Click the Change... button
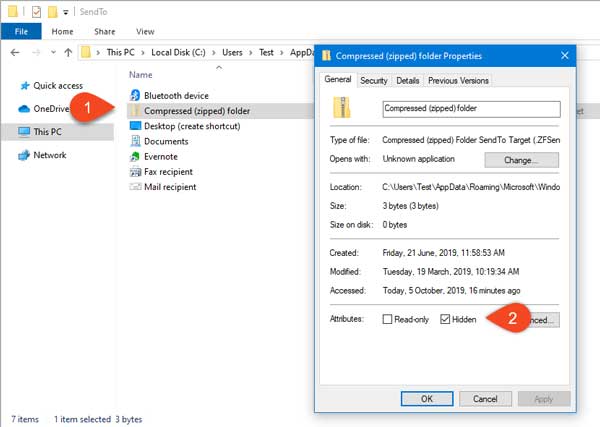This screenshot has height=427, width=600. tap(521, 160)
